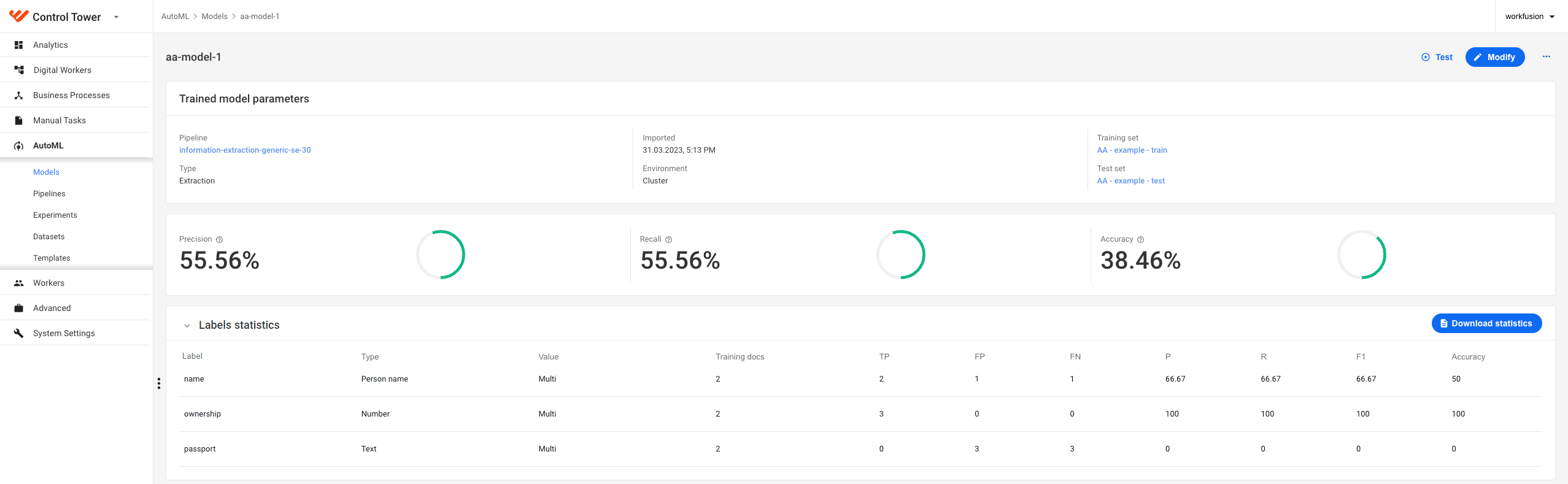Click the Download statistics button
The image size is (1568, 484).
coord(1486,323)
